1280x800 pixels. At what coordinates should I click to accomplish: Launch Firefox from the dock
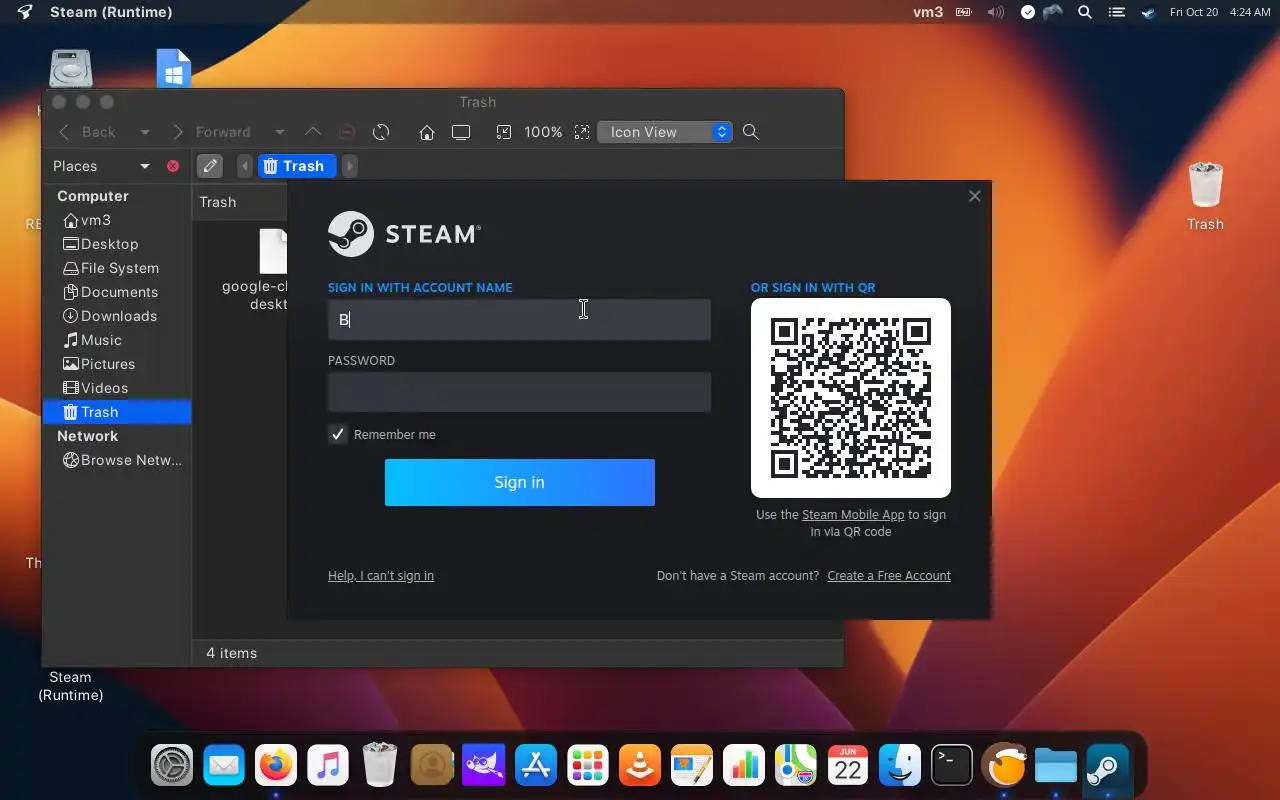[x=276, y=767]
